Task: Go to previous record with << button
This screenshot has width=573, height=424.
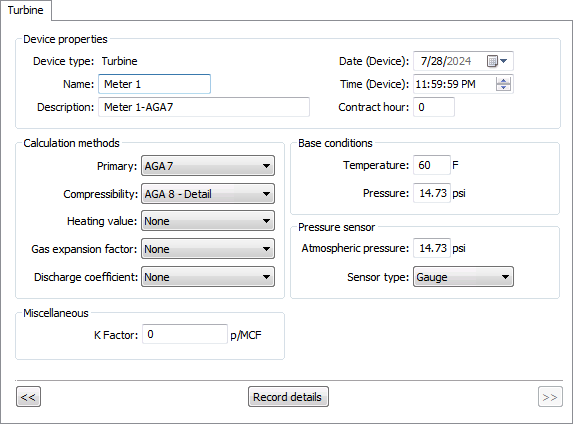Action: tap(29, 397)
